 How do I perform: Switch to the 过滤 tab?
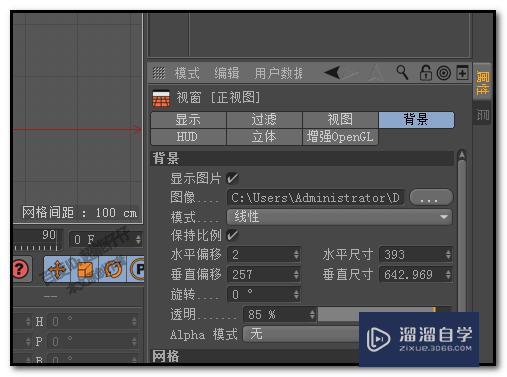point(264,120)
